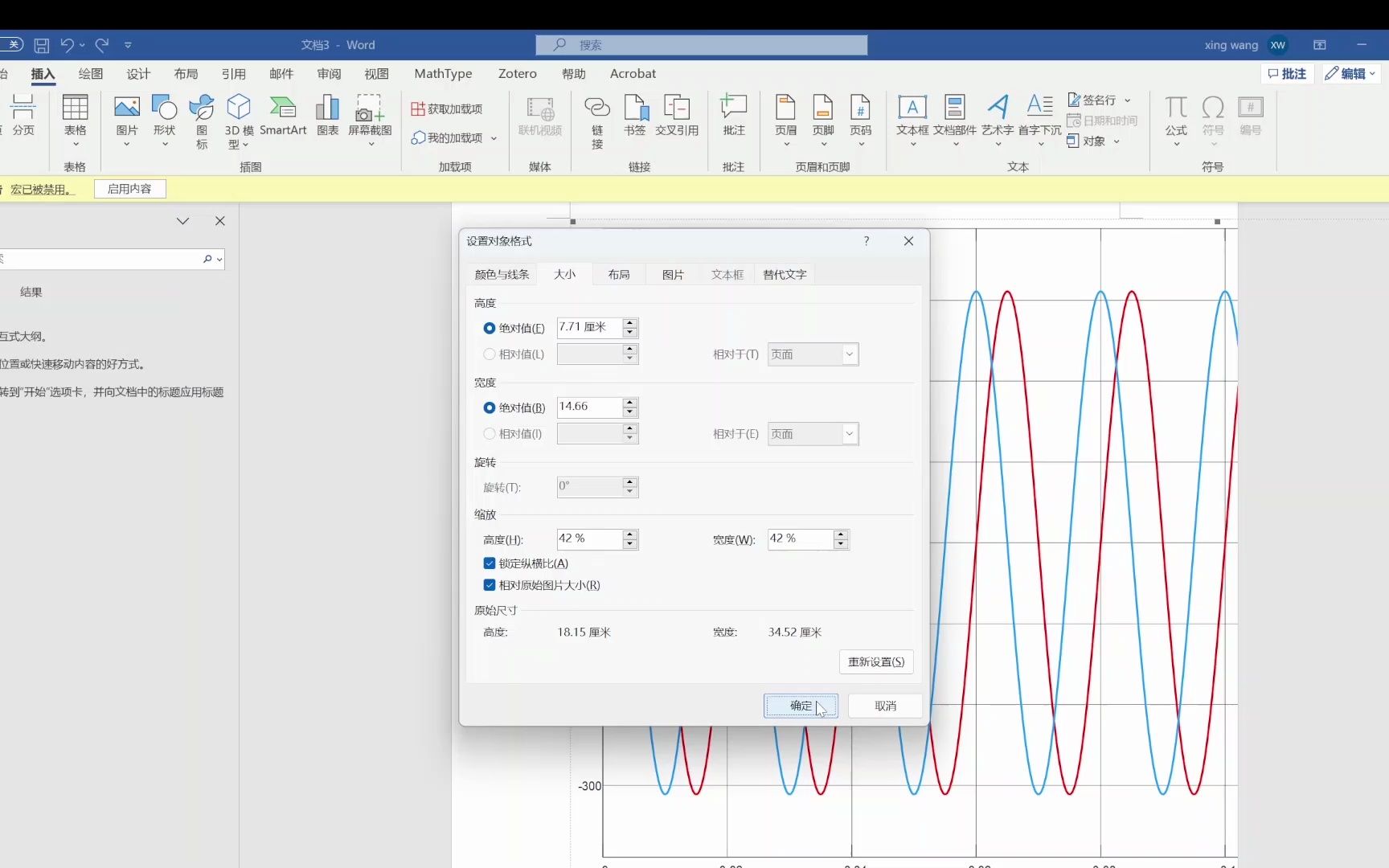Open the 页脚 (Footer) options
This screenshot has width=1389, height=868.
click(823, 121)
